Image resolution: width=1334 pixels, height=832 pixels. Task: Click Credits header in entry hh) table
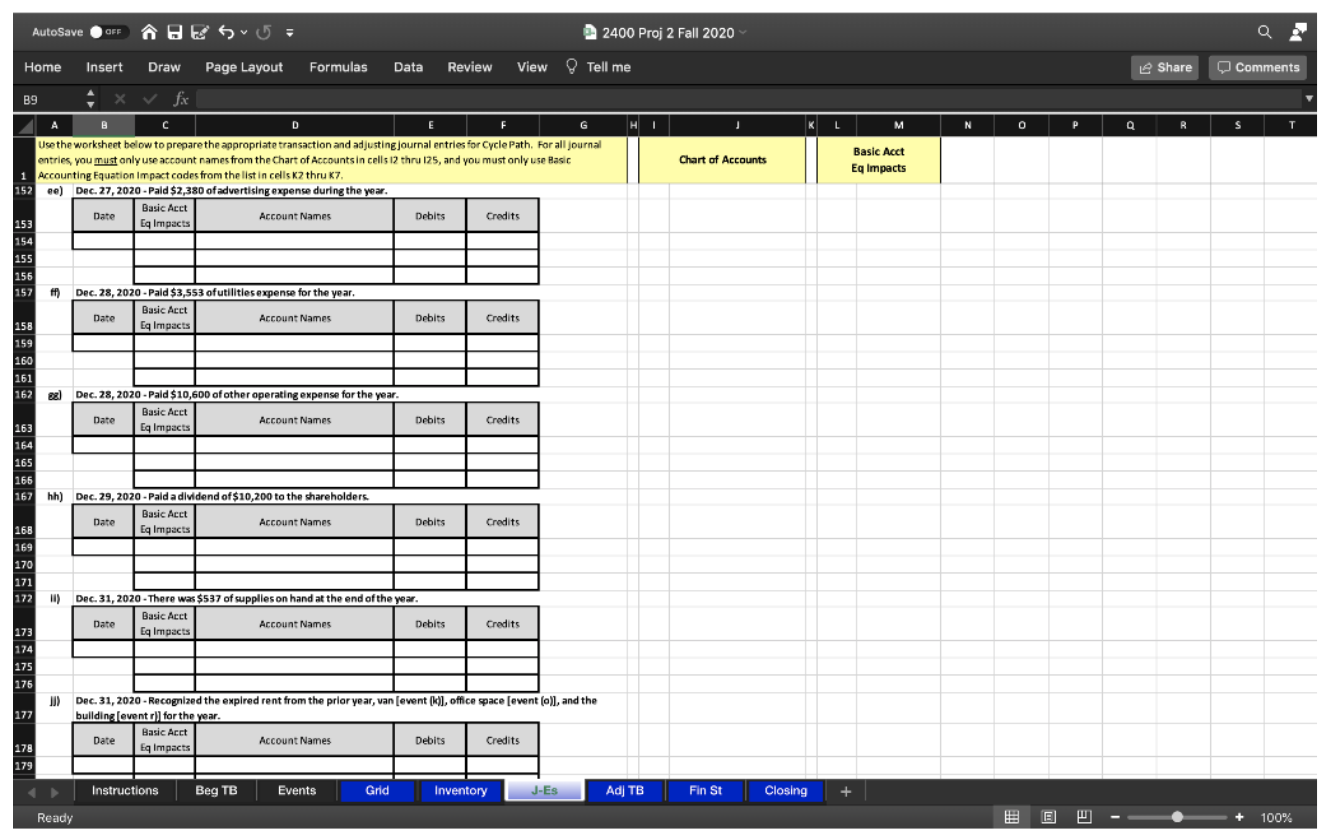coord(502,522)
